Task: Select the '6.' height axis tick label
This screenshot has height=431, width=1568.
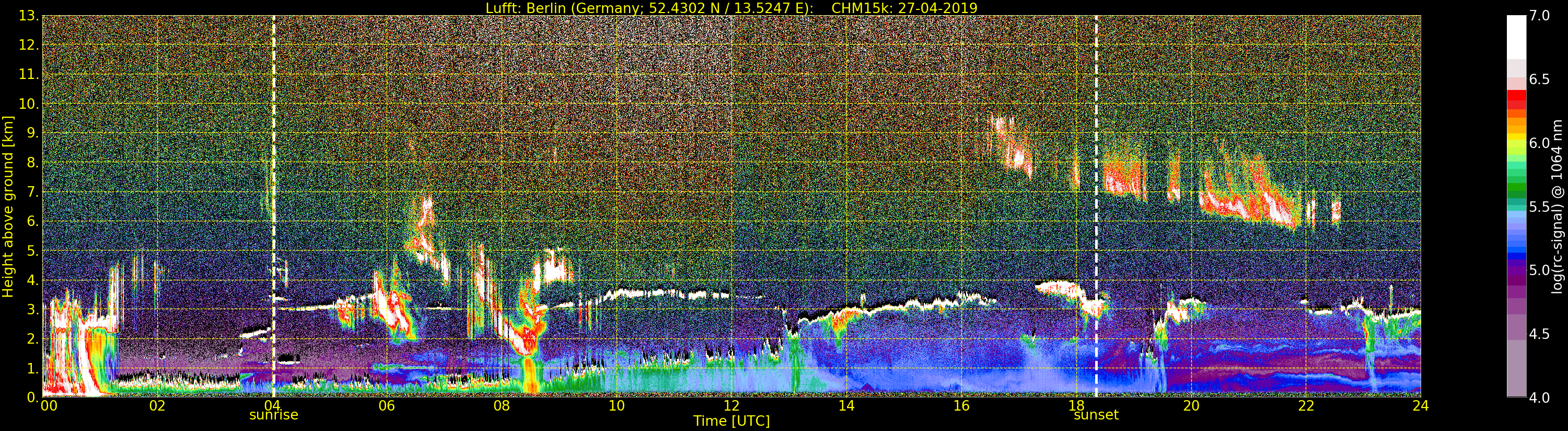Action: point(32,221)
